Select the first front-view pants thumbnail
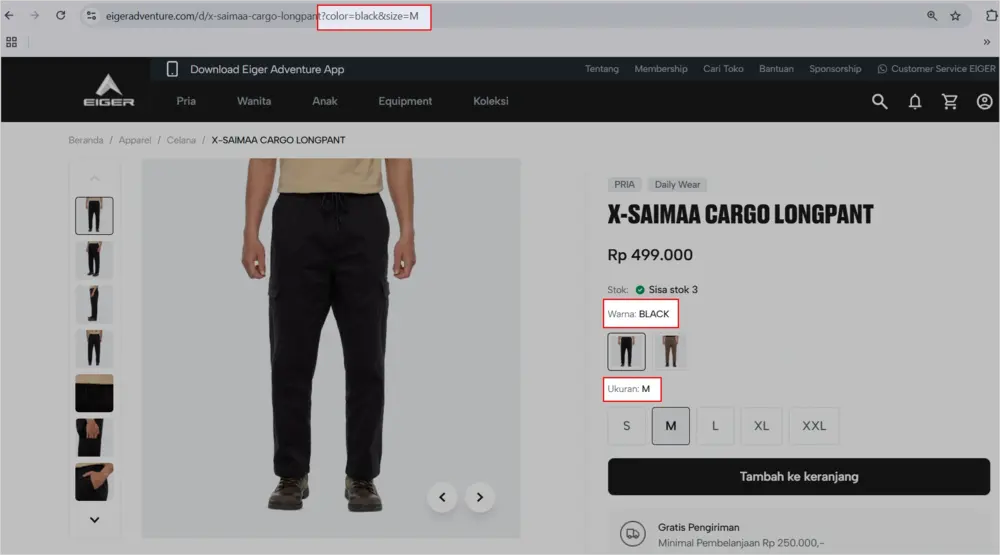The height and width of the screenshot is (555, 1000). pos(94,216)
